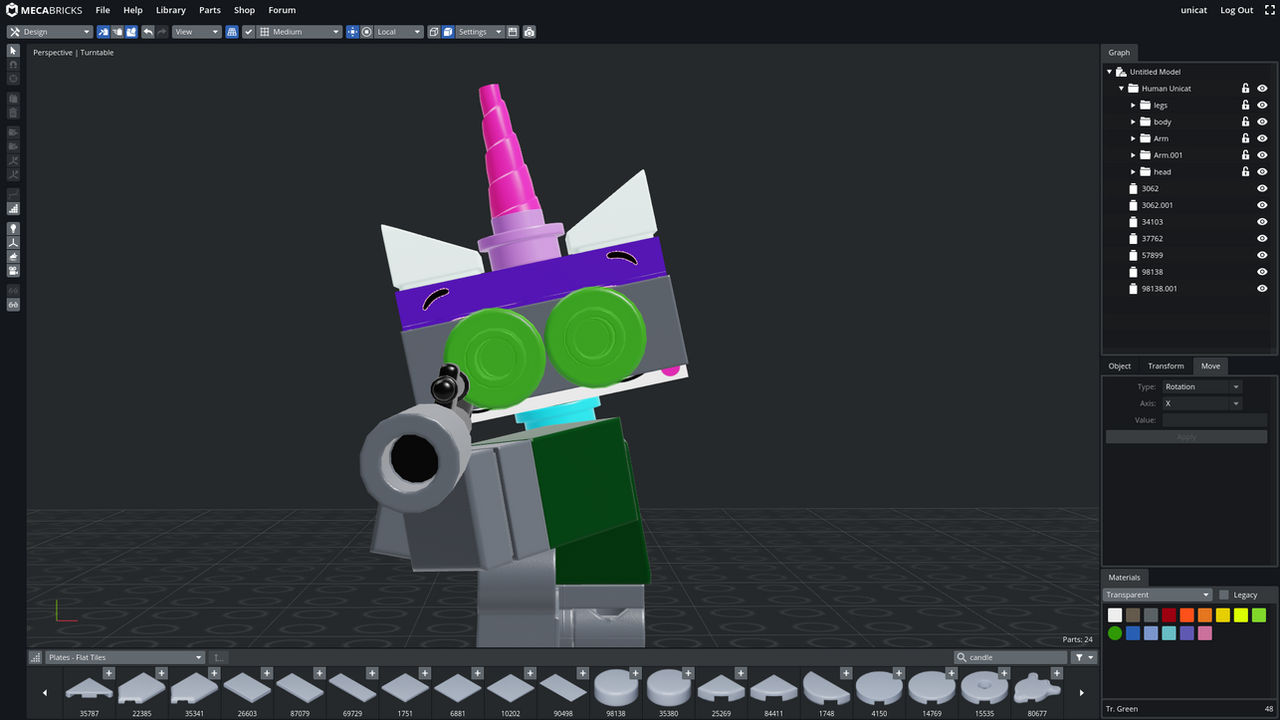Select the arrow selection tool
Viewport: 1280px width, 720px height.
pos(13,50)
